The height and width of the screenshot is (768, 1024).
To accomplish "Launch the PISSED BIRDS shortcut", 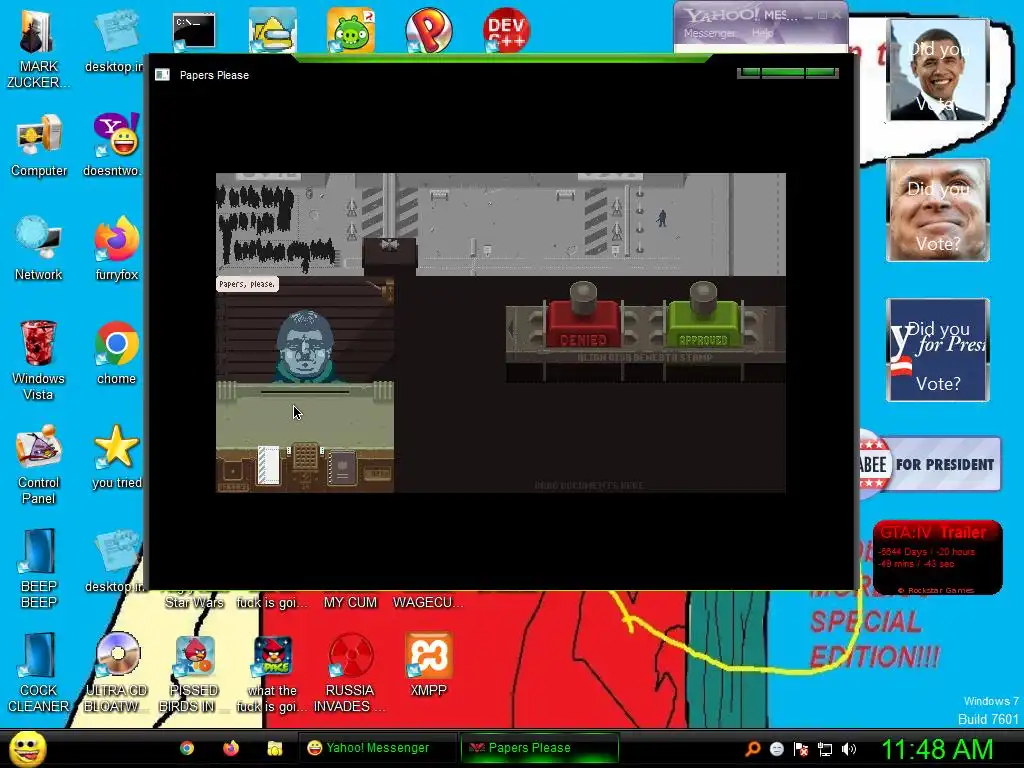I will 194,673.
